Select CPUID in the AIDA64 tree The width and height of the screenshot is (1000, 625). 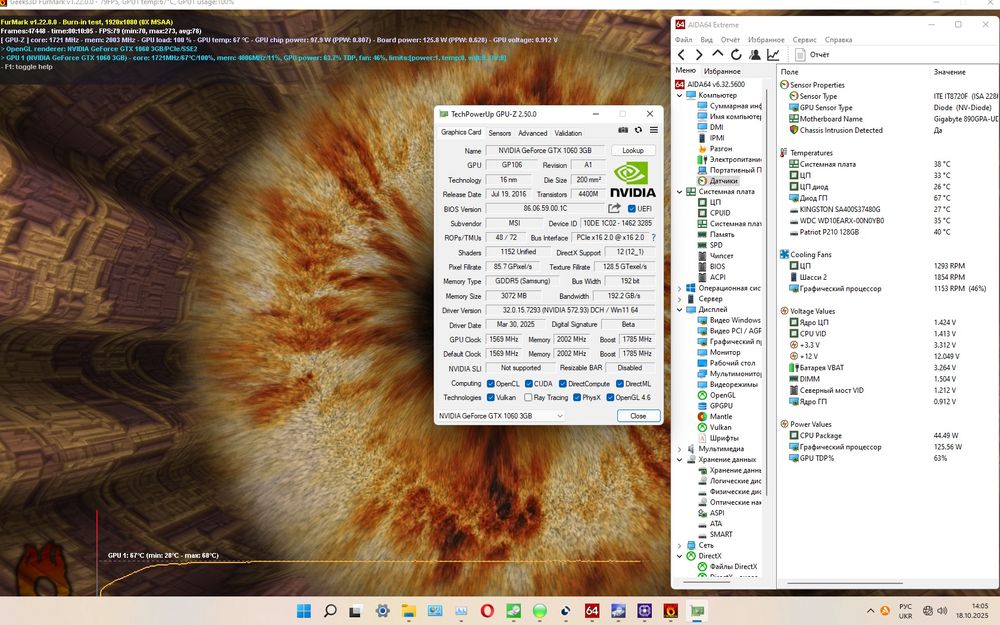pos(721,213)
